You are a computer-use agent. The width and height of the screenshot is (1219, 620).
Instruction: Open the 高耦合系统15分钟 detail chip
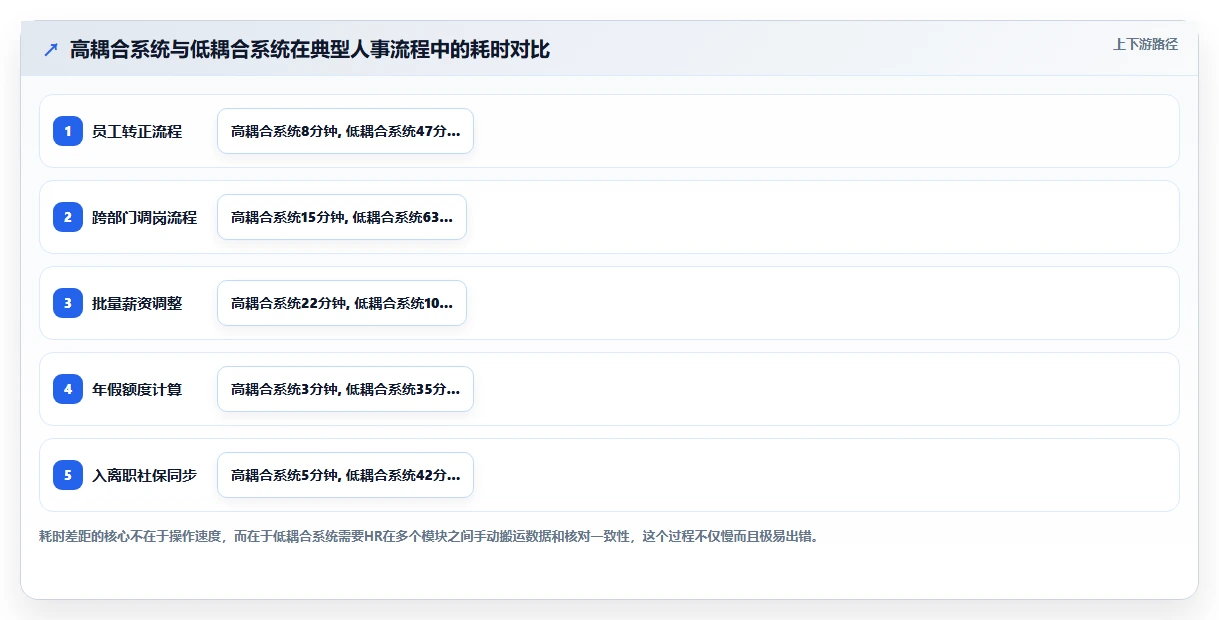click(x=342, y=217)
